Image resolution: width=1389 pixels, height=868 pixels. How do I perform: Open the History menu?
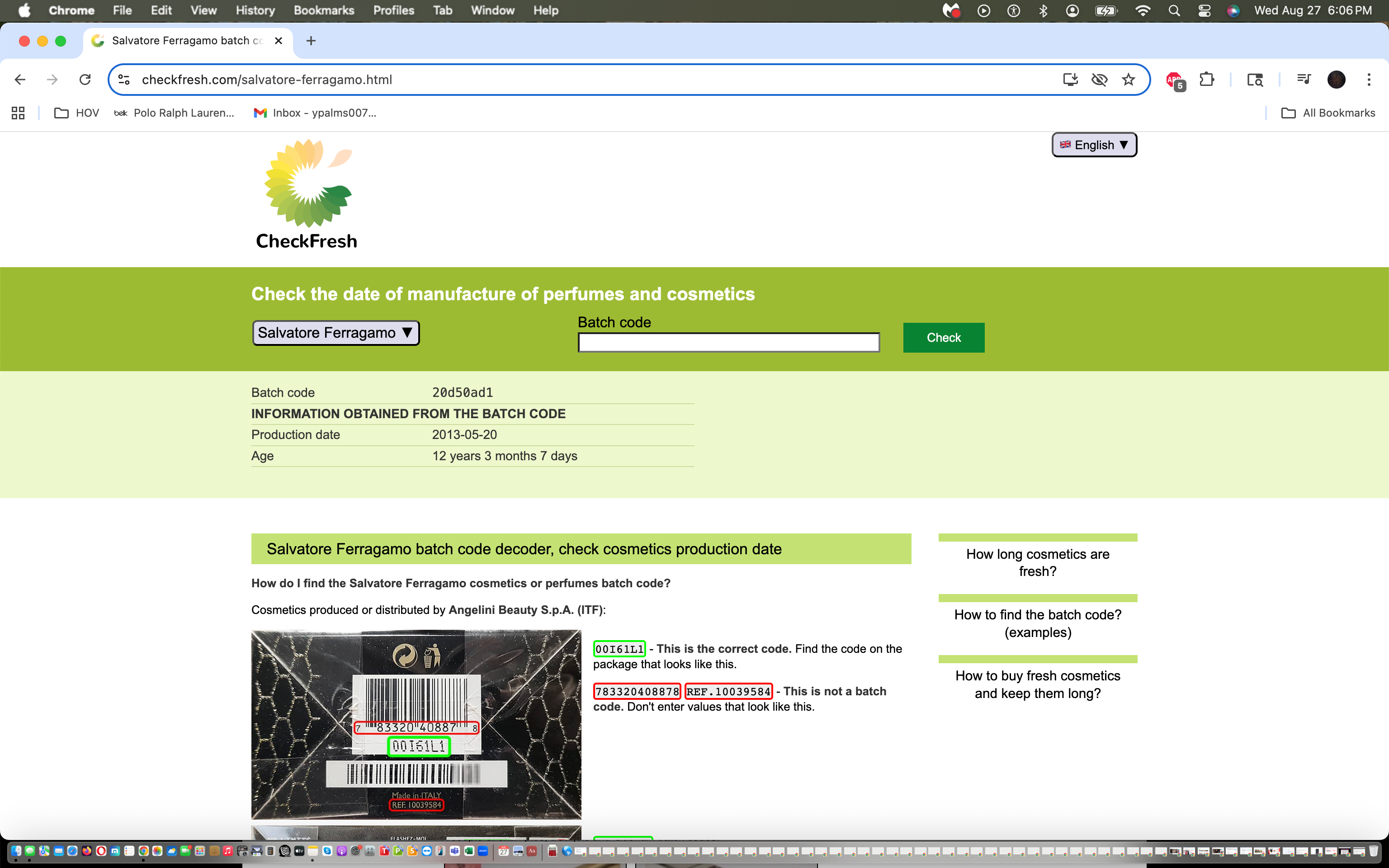(255, 10)
